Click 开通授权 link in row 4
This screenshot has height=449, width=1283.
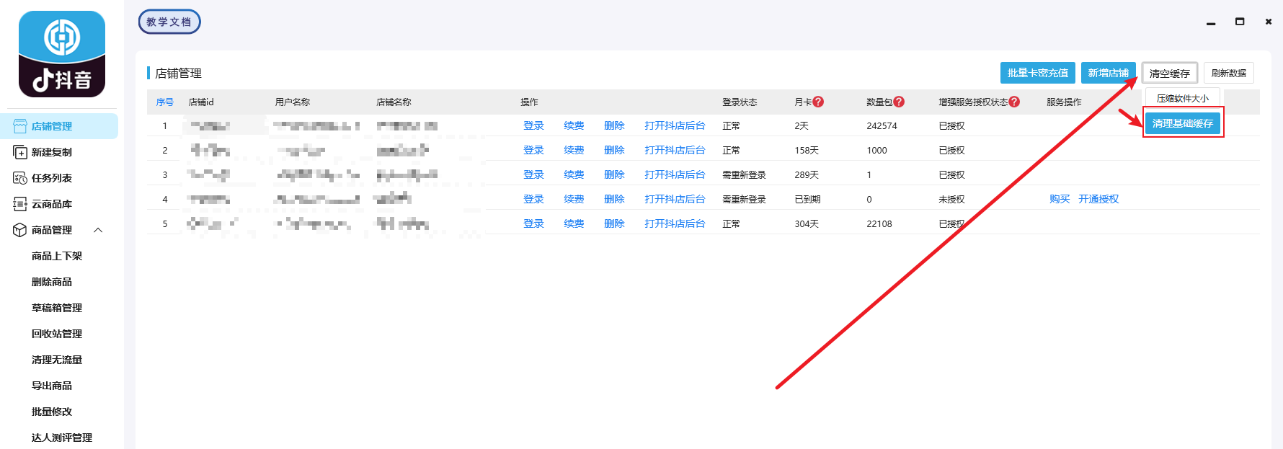pyautogui.click(x=1098, y=199)
